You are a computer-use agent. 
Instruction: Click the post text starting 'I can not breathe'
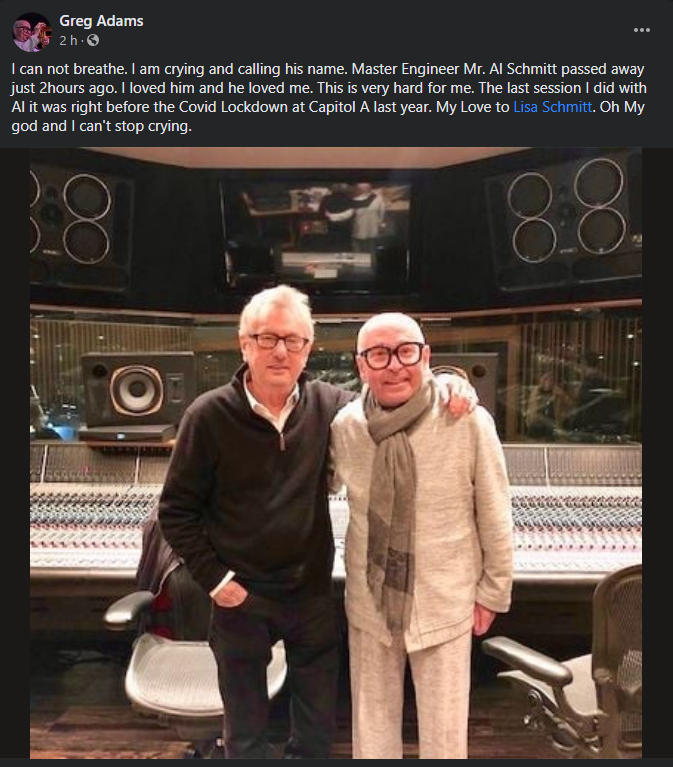pos(329,97)
